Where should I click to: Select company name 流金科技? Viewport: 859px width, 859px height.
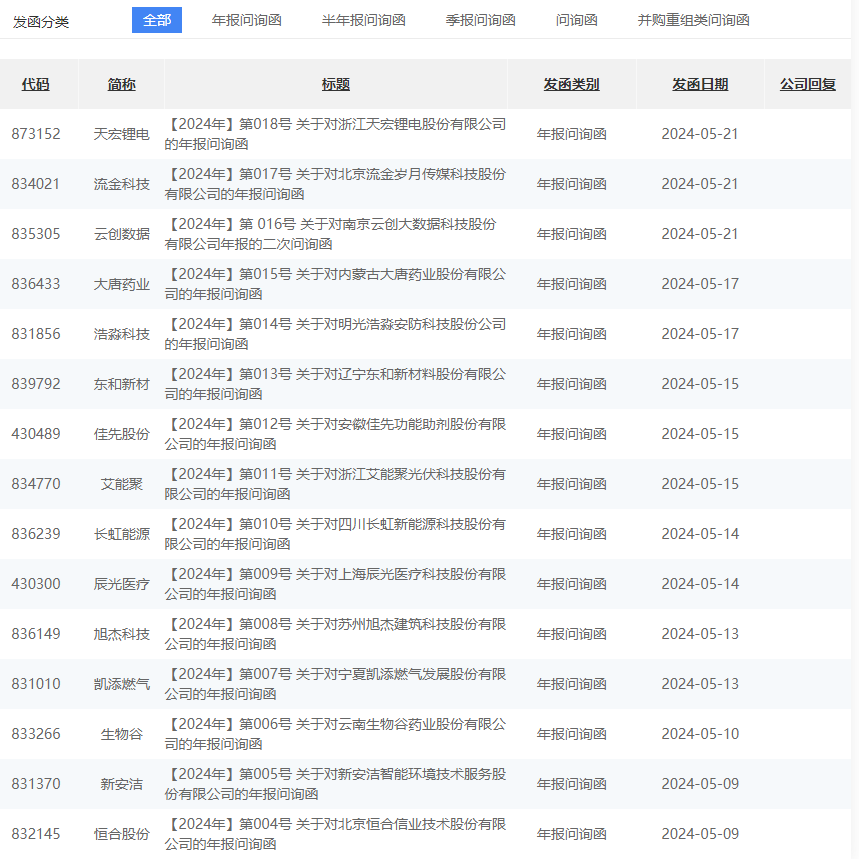122,184
